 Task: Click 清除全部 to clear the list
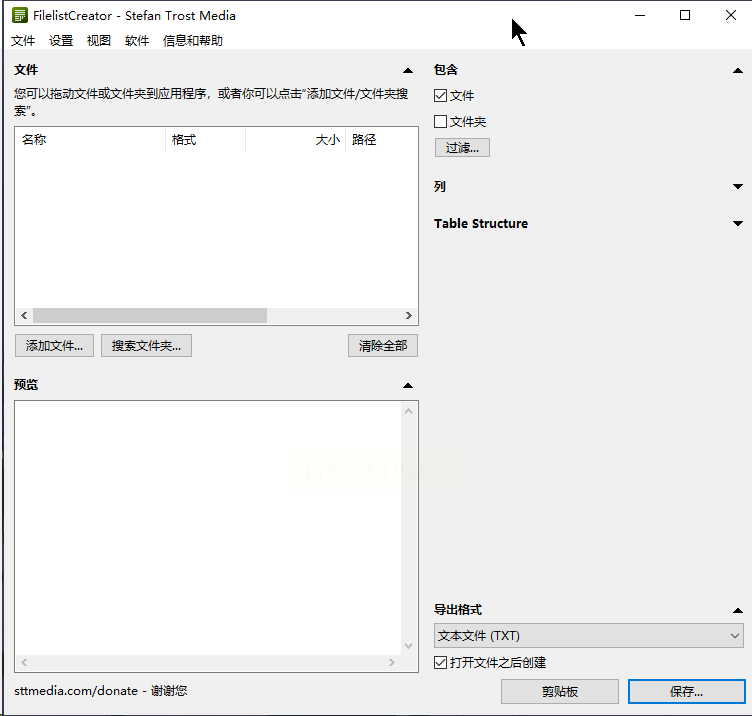click(x=383, y=346)
